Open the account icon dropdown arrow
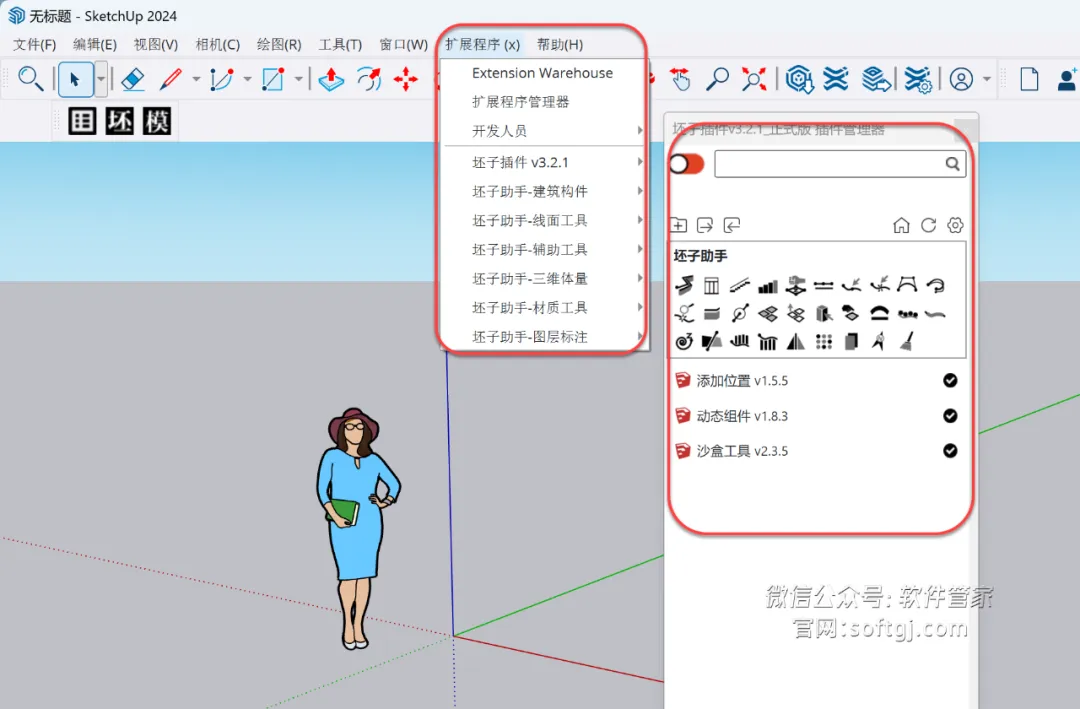 point(987,79)
